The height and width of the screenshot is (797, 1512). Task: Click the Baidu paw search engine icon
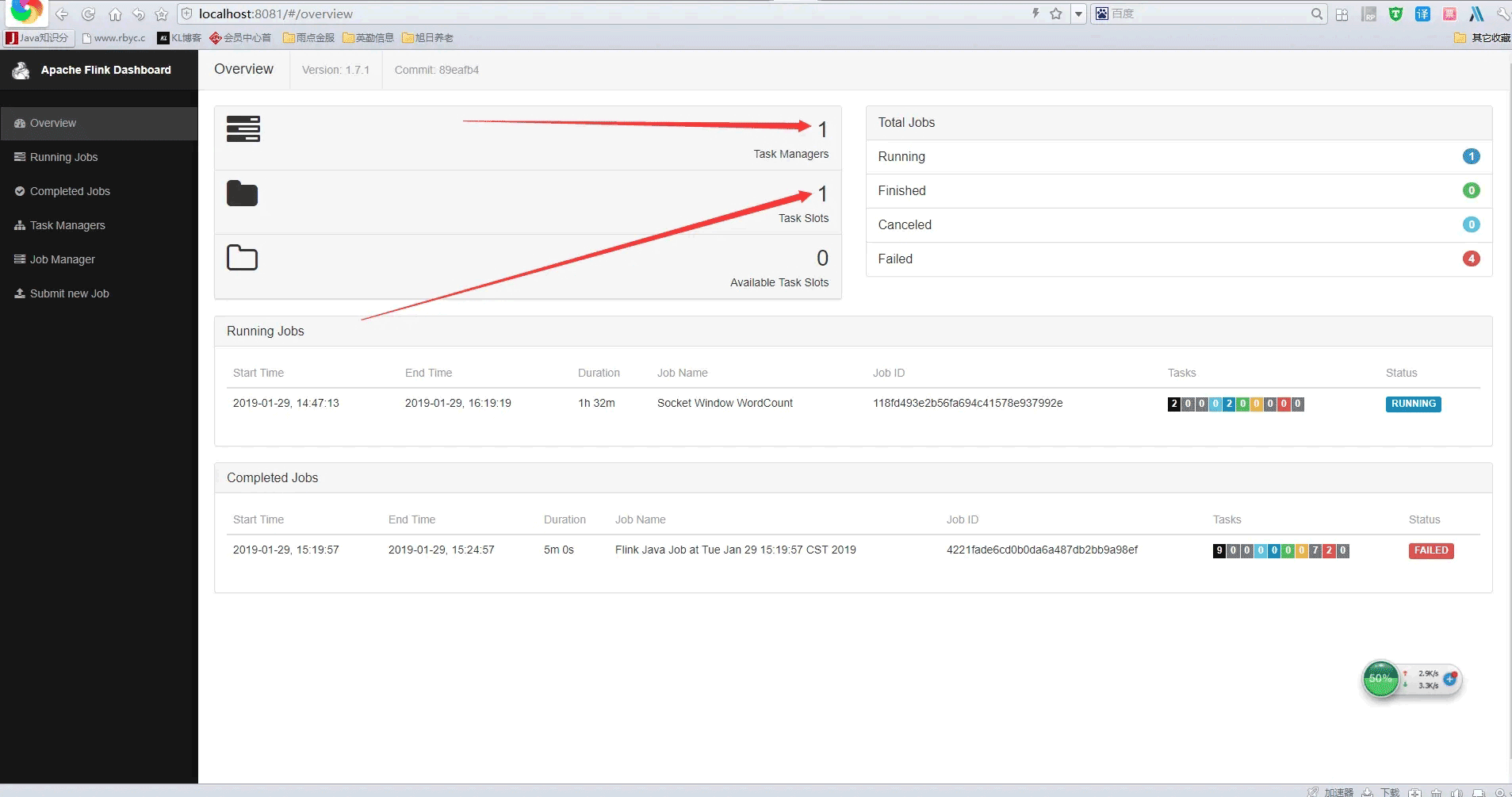pos(1102,13)
